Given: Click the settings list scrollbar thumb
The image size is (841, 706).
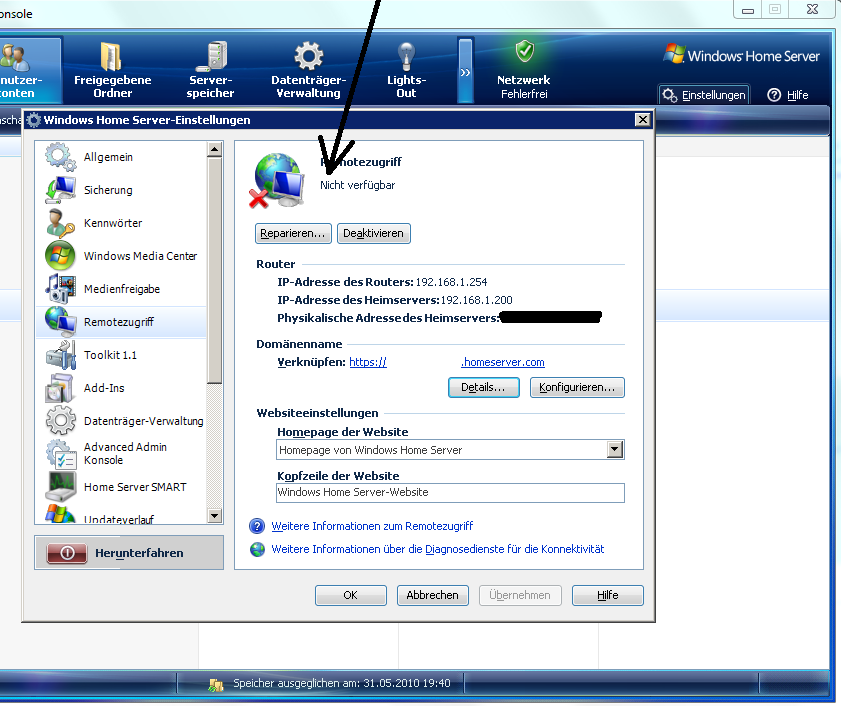Looking at the screenshot, I should tap(215, 271).
